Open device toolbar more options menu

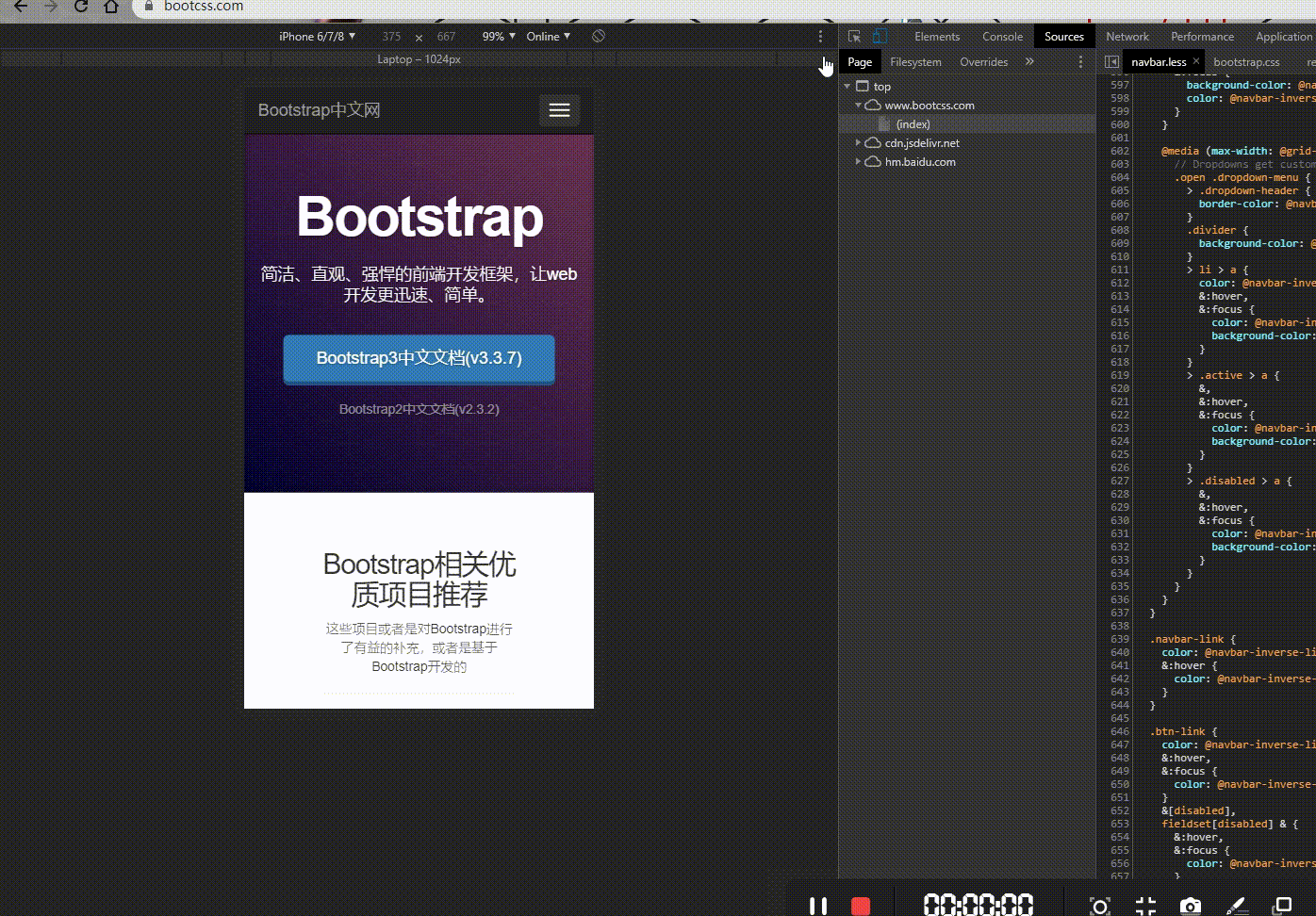coord(820,36)
